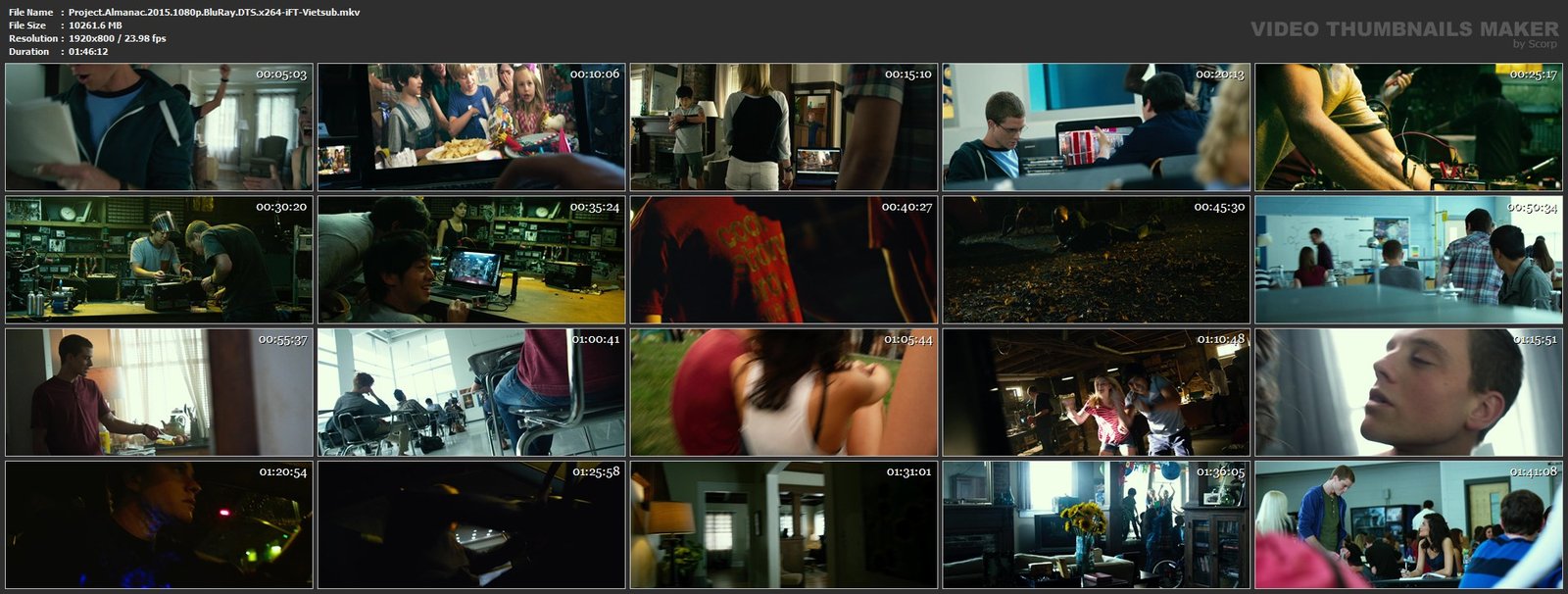Viewport: 1568px width, 594px height.
Task: Click the 'File Size' label
Action: (x=27, y=25)
